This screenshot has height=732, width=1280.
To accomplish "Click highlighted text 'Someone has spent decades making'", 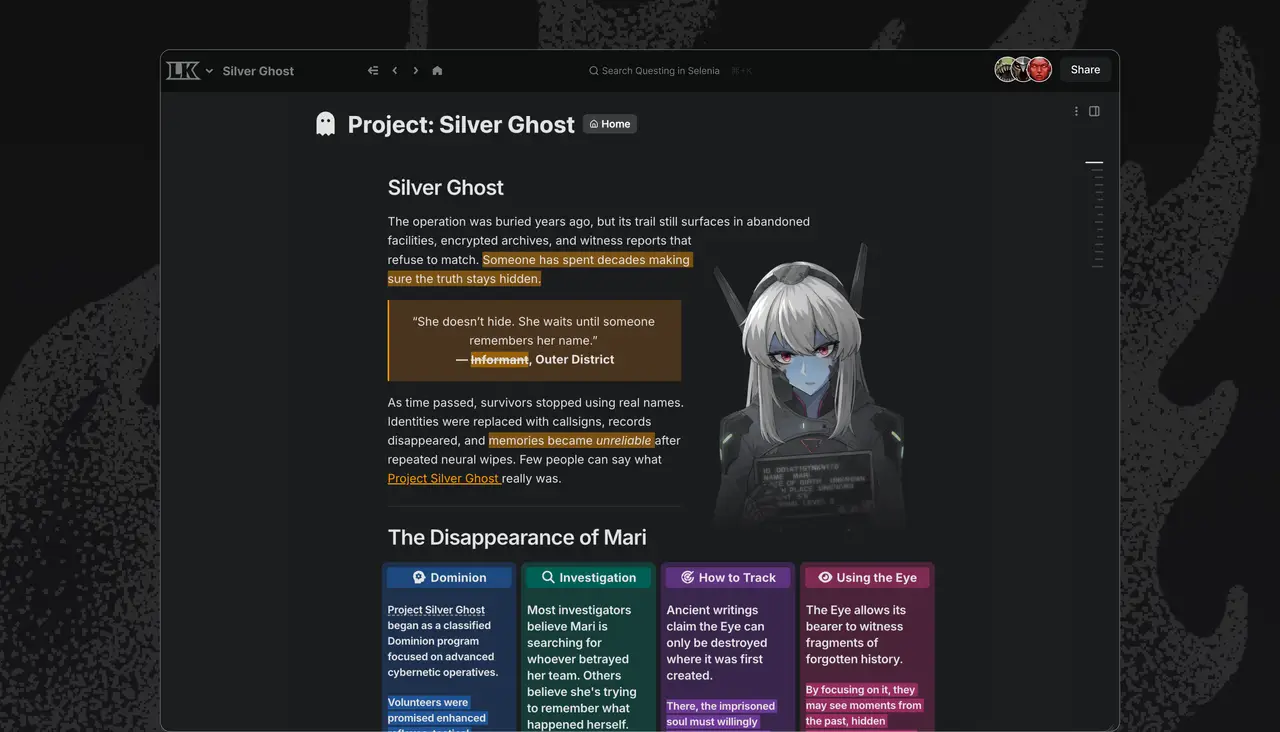I will [x=586, y=260].
